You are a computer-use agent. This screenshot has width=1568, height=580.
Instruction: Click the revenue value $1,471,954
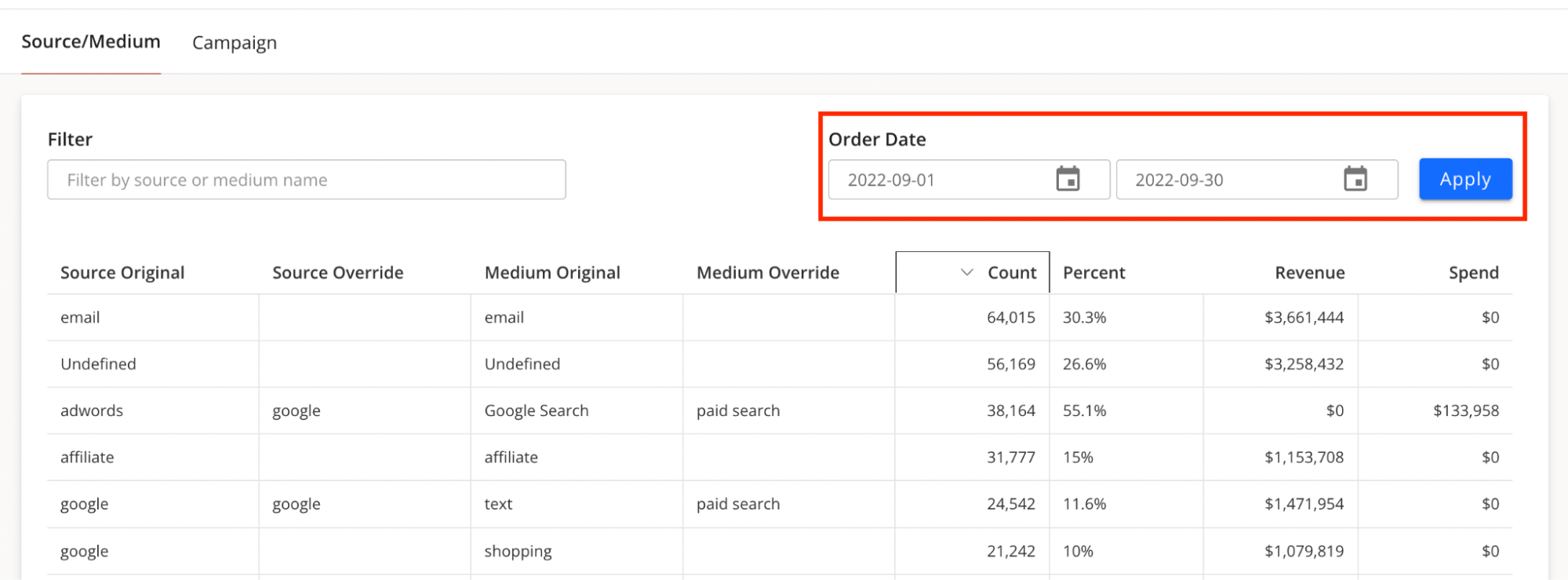[1304, 504]
